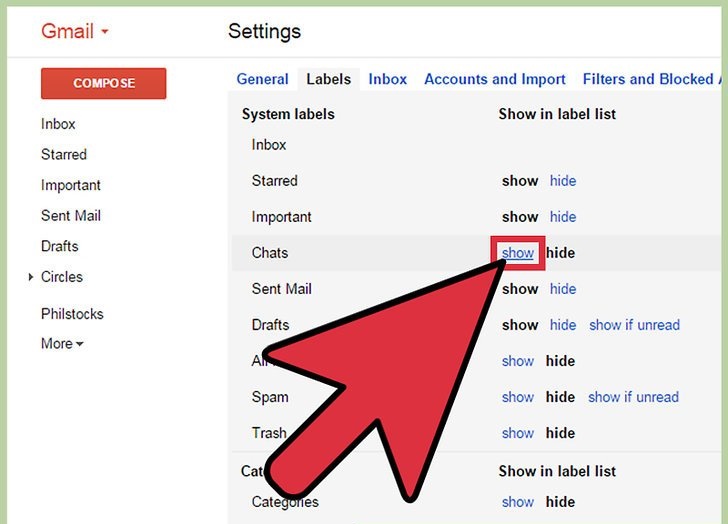Hide the Categories label
Image resolution: width=728 pixels, height=524 pixels.
click(560, 502)
